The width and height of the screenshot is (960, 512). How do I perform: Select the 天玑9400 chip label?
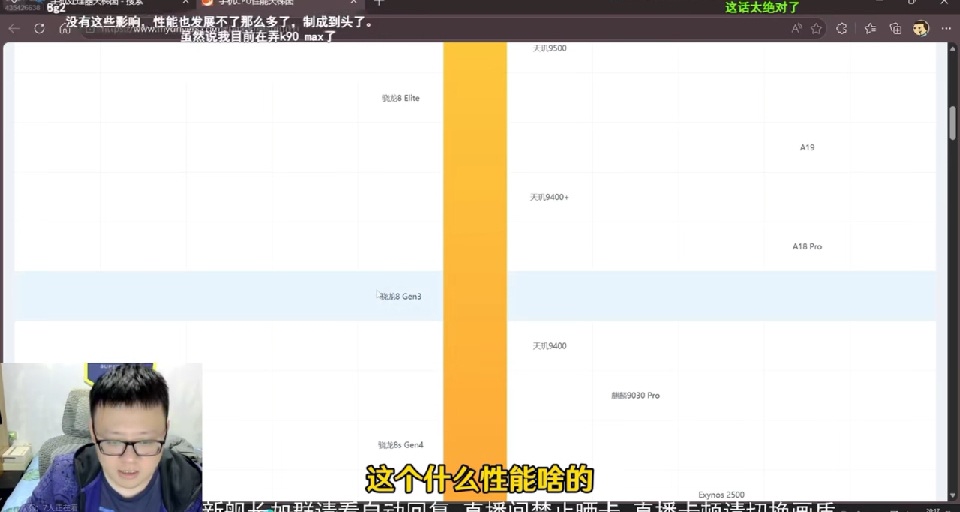click(549, 346)
